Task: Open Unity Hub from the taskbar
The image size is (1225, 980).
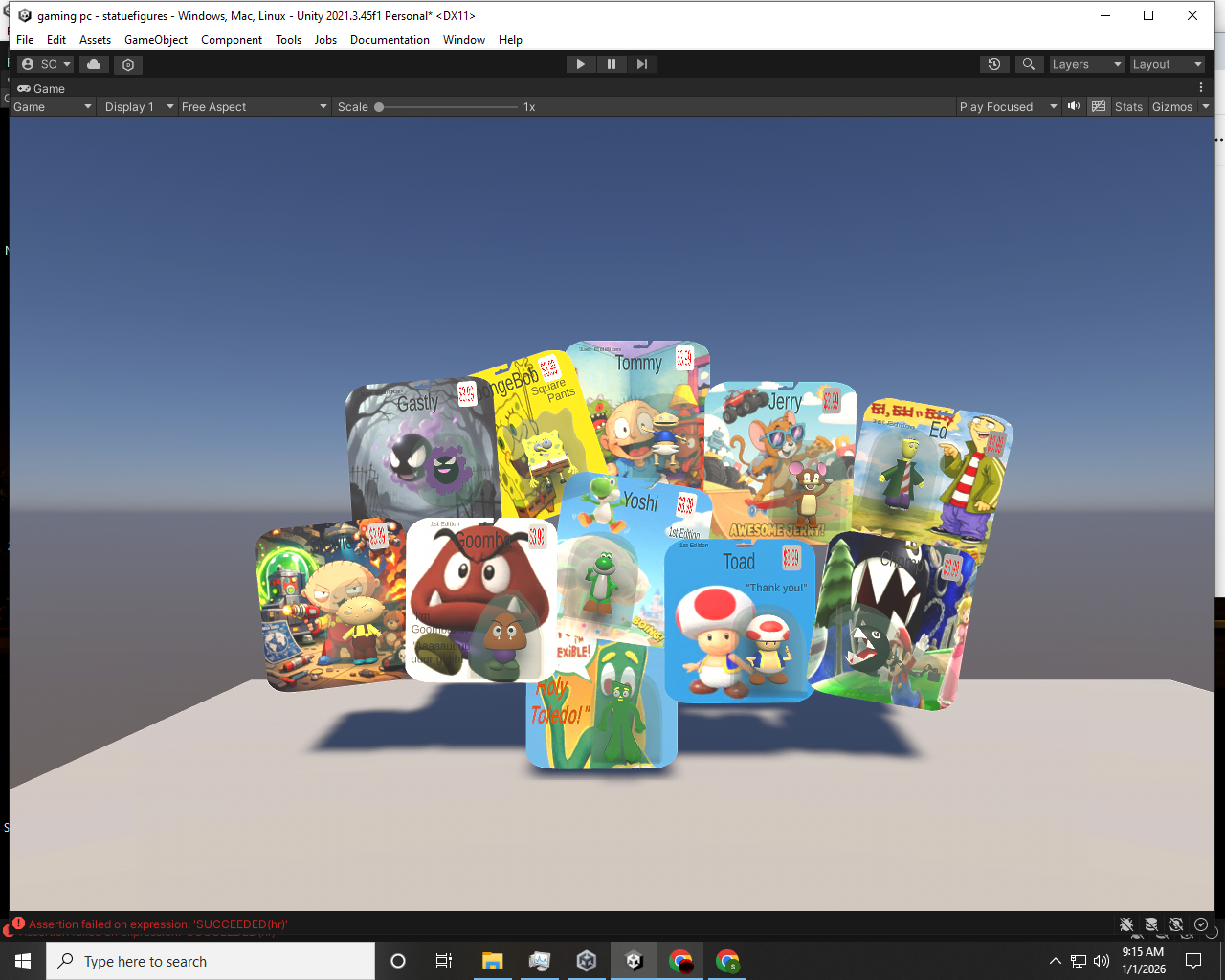Action: tap(587, 961)
